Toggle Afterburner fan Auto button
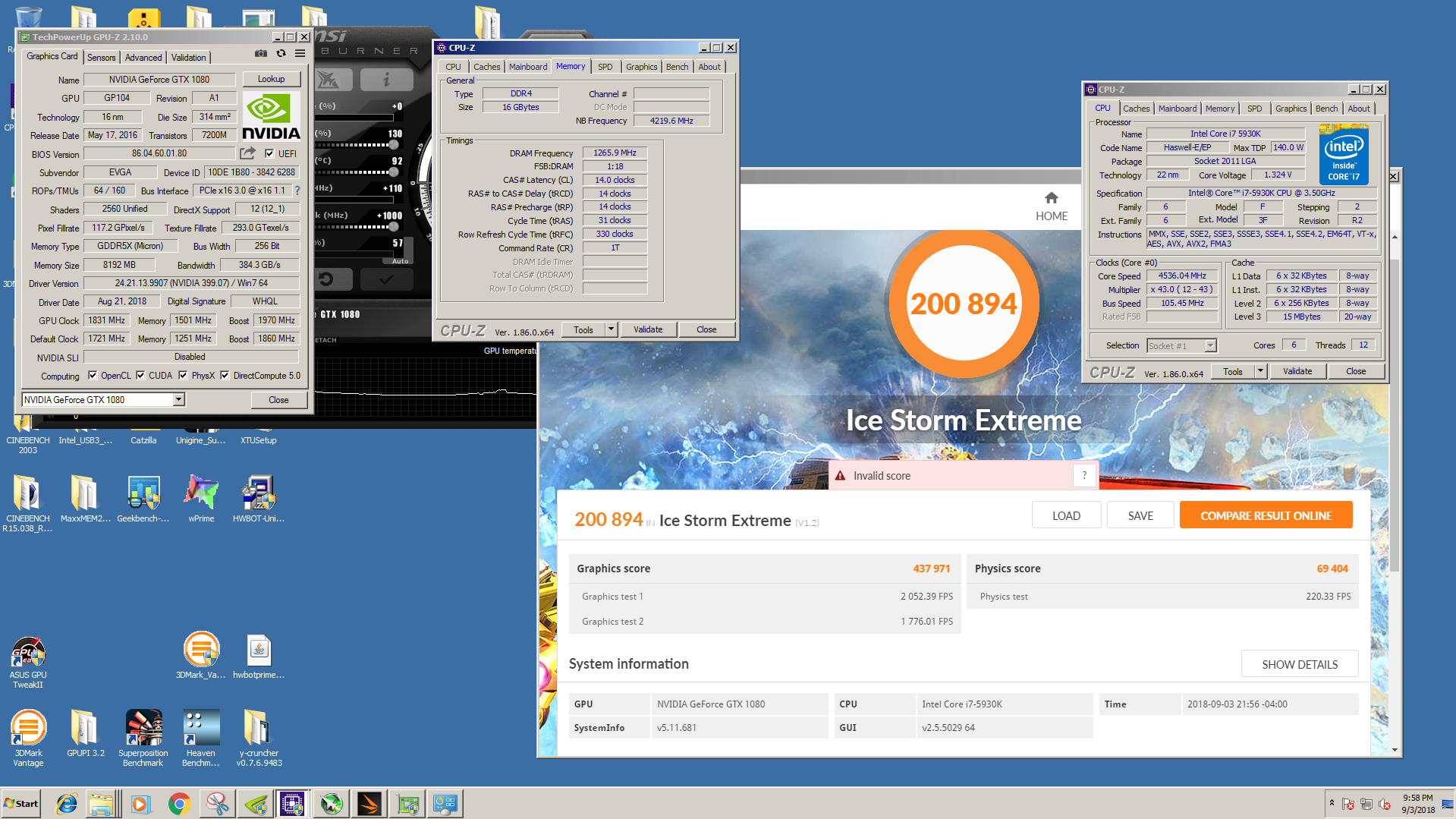Viewport: 1456px width, 819px height. pos(401,260)
